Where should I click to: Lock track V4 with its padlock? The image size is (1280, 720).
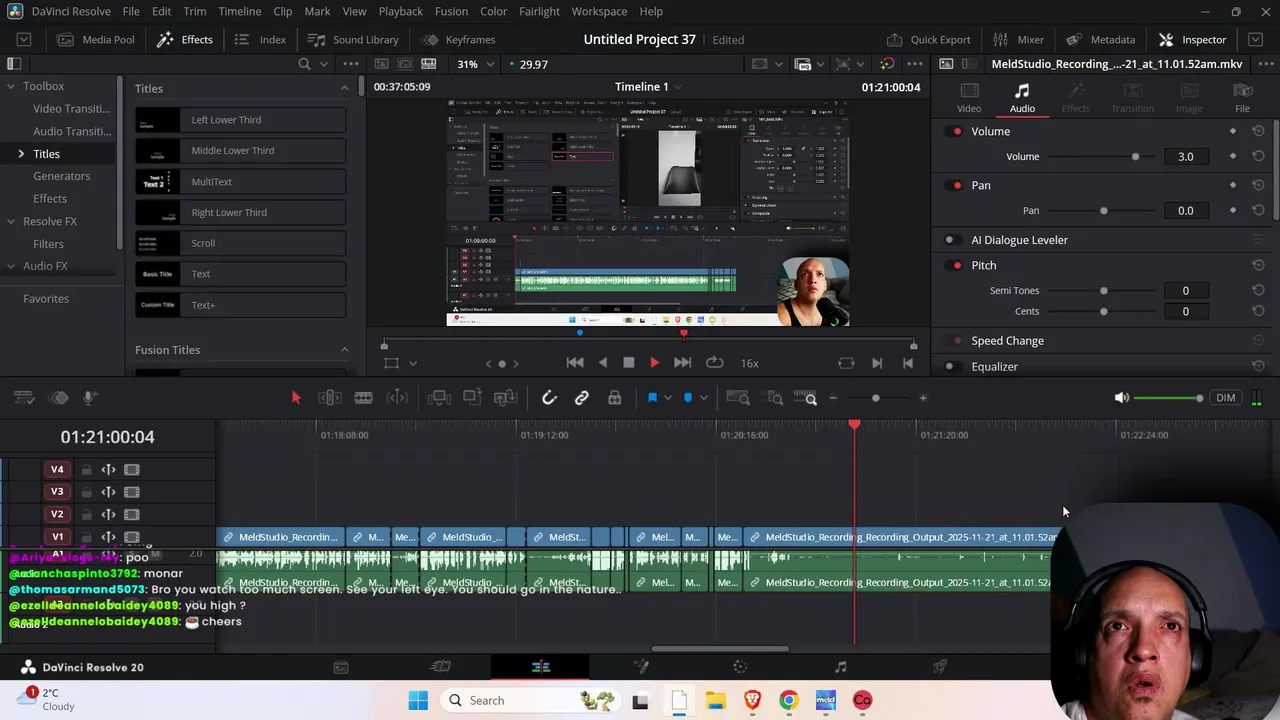[86, 470]
